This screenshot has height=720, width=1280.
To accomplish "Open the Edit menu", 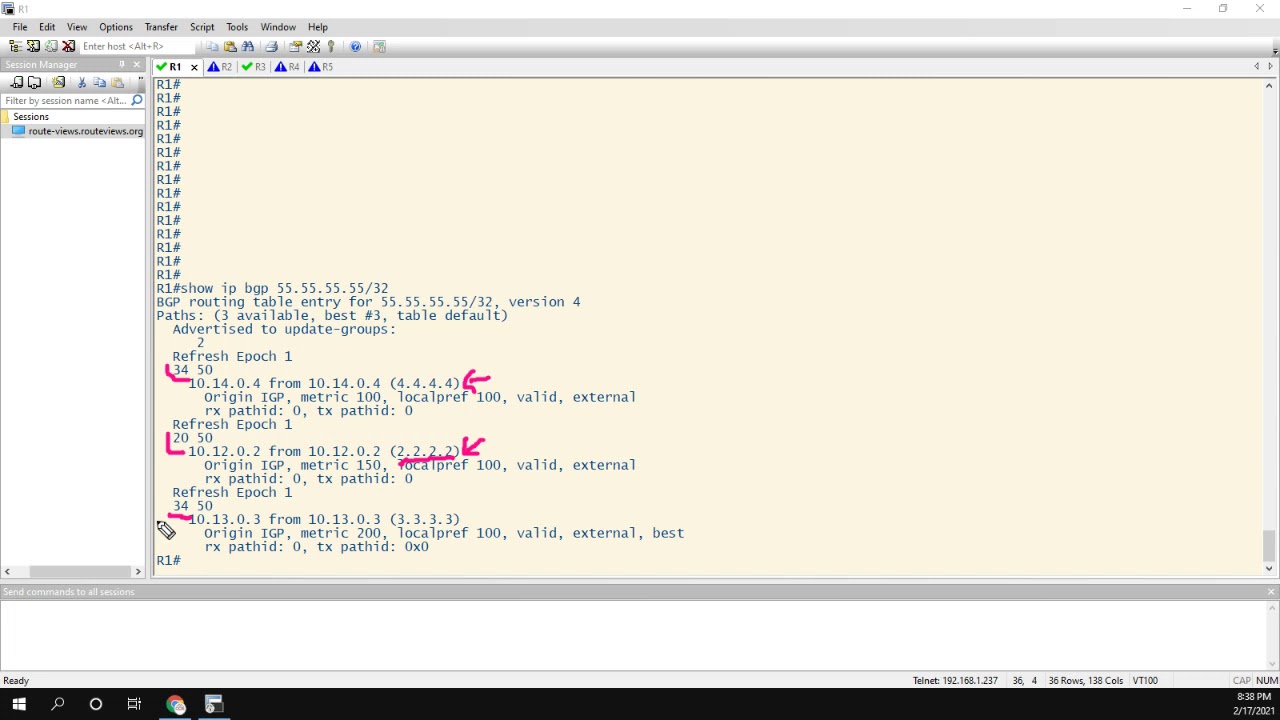I will click(47, 27).
